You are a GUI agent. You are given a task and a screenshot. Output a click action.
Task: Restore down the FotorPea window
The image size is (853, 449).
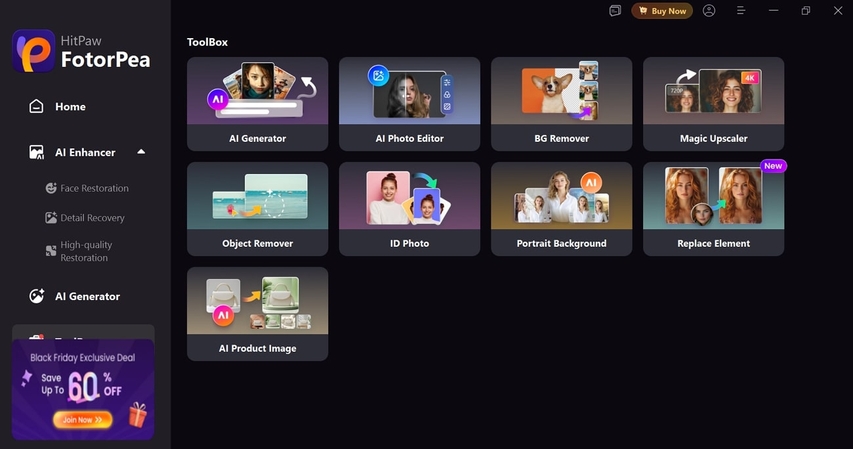806,11
